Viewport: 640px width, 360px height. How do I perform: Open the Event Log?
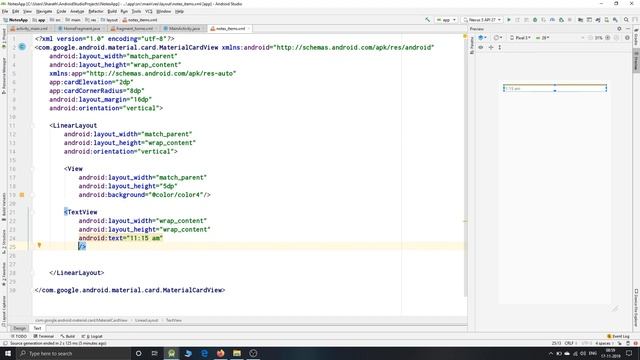tap(618, 336)
